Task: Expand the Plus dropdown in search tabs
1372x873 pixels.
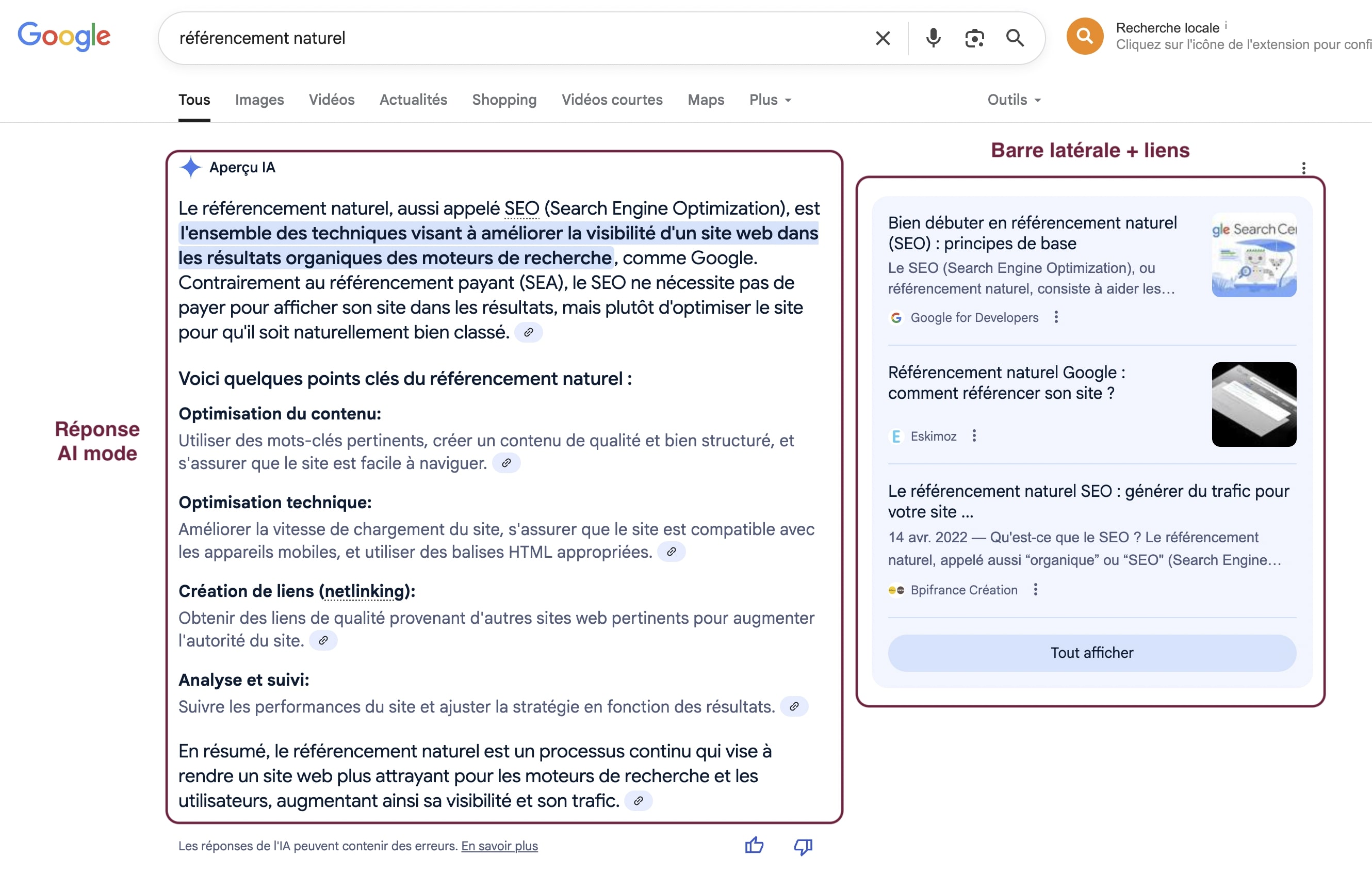Action: [770, 100]
